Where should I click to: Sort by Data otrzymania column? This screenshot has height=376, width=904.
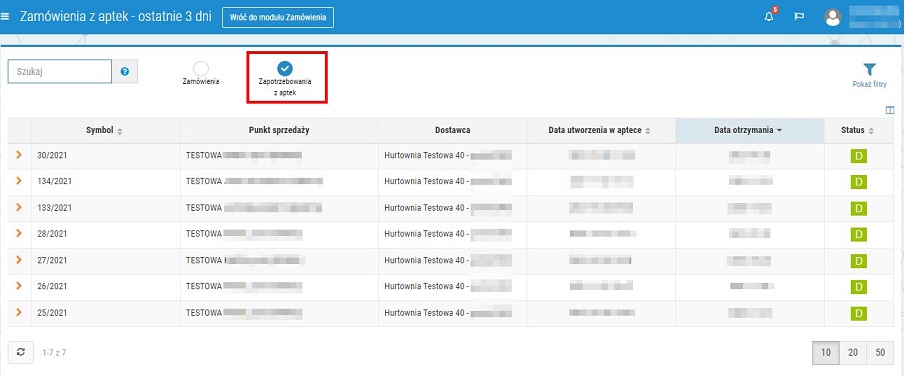[749, 130]
